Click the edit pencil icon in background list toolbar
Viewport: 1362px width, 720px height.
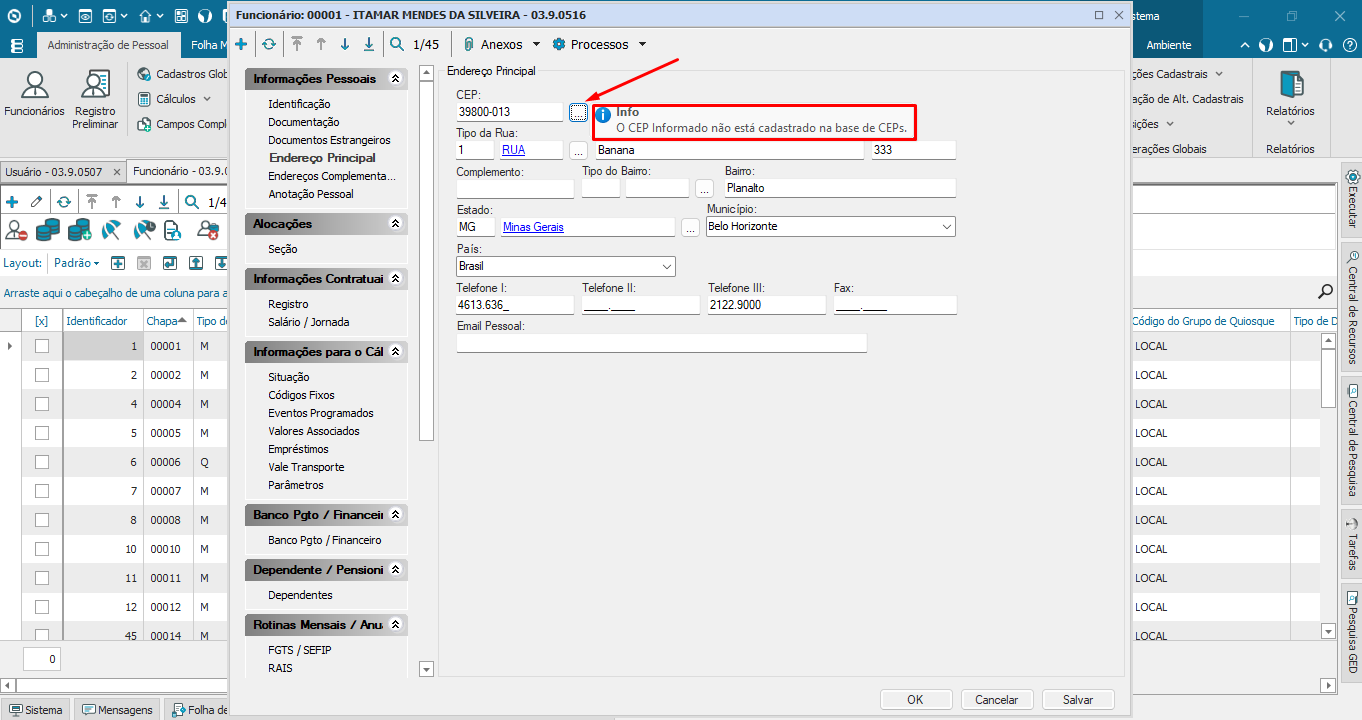click(37, 202)
